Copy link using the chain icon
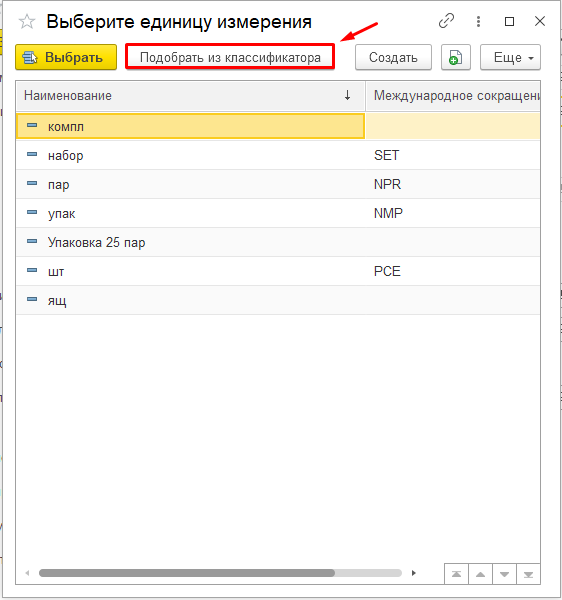The image size is (562, 600). pyautogui.click(x=446, y=21)
